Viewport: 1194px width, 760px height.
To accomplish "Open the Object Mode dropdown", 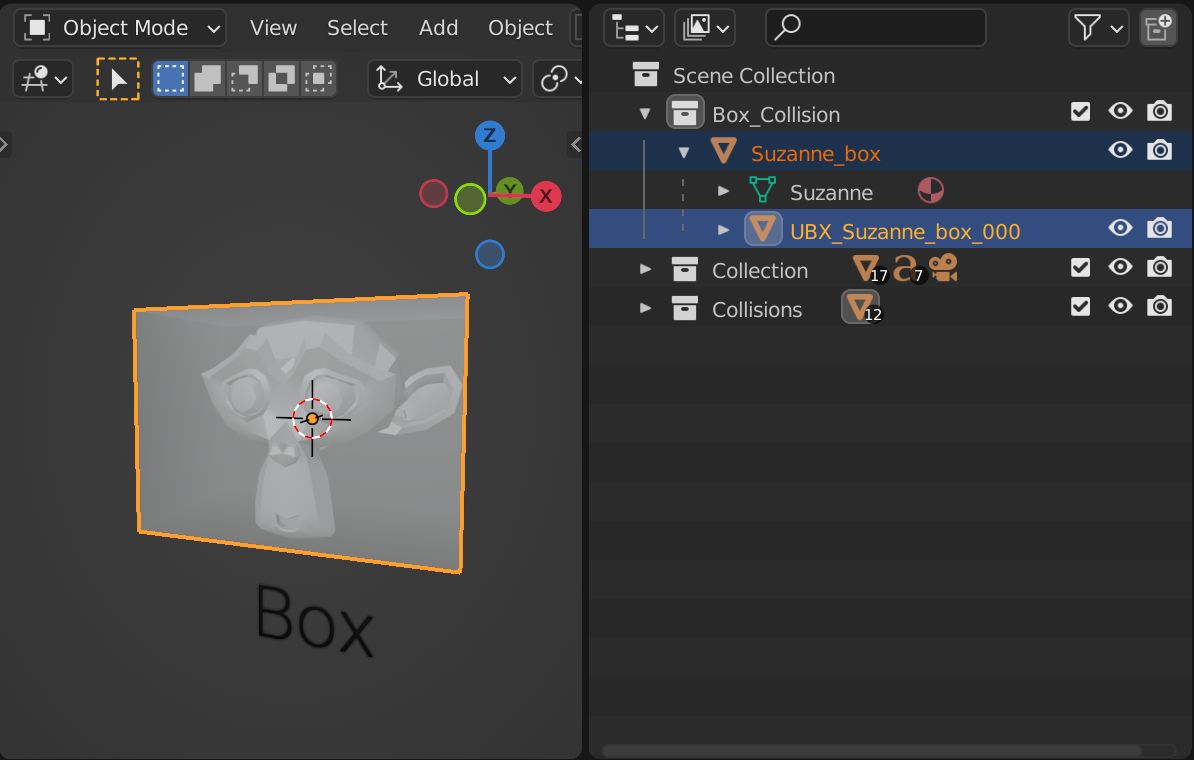I will pos(120,27).
